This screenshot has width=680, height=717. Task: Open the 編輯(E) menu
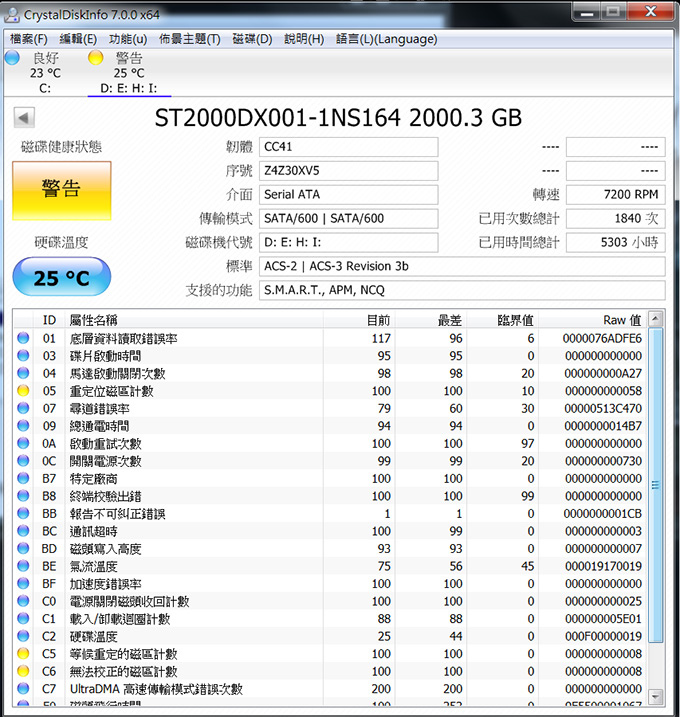tap(78, 39)
